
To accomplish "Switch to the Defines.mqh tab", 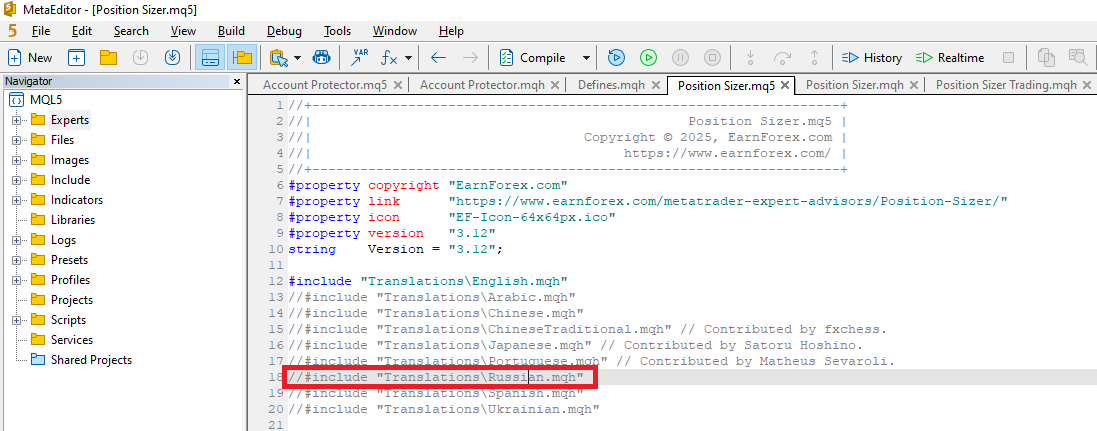I will 610,85.
